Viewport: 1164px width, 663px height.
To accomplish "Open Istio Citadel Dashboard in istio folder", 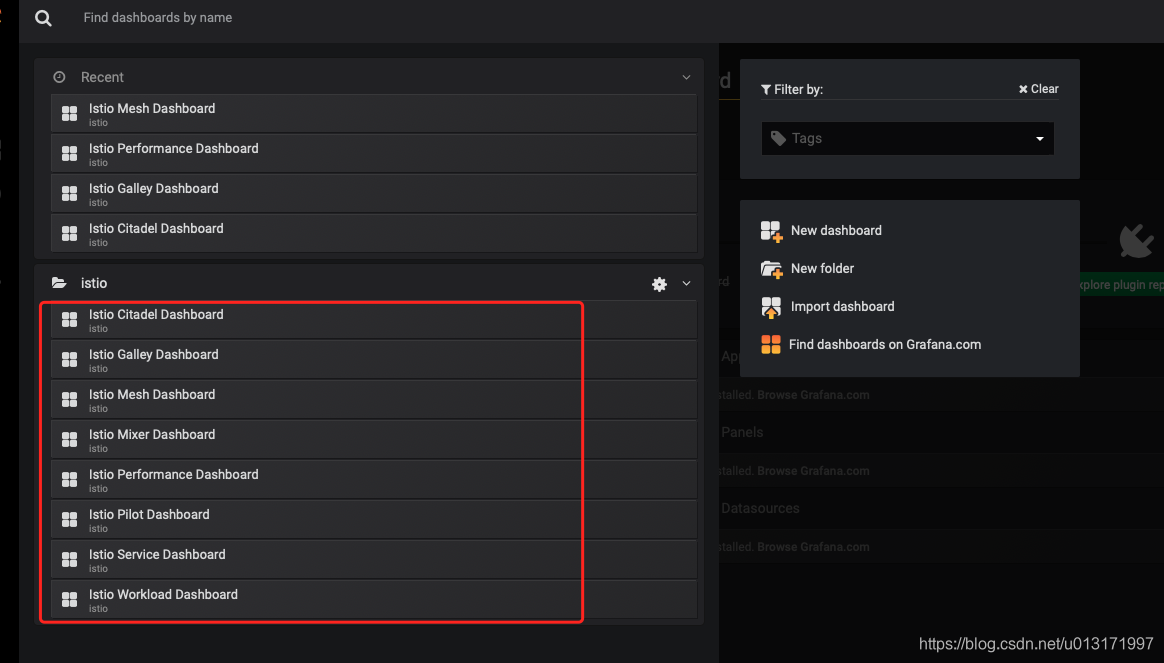I will pyautogui.click(x=373, y=320).
